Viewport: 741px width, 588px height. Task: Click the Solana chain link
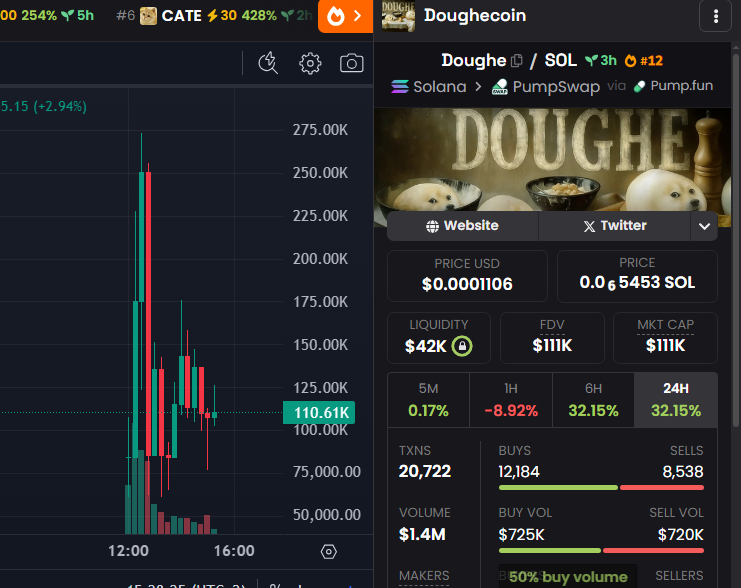pos(429,86)
